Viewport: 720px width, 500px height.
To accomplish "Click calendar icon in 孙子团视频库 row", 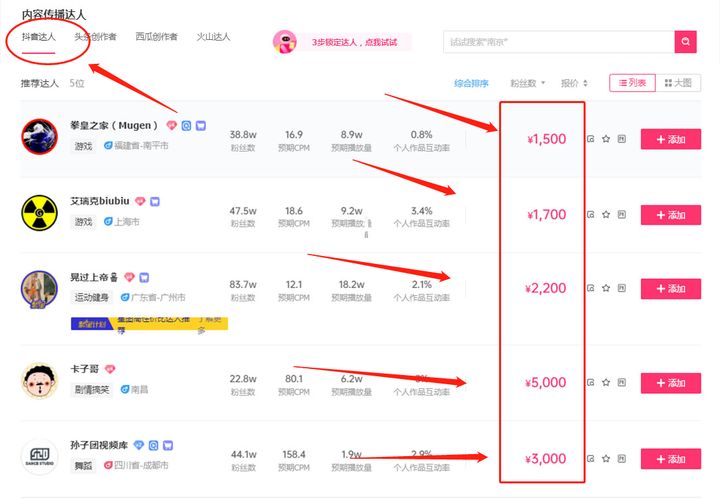I will [x=621, y=459].
